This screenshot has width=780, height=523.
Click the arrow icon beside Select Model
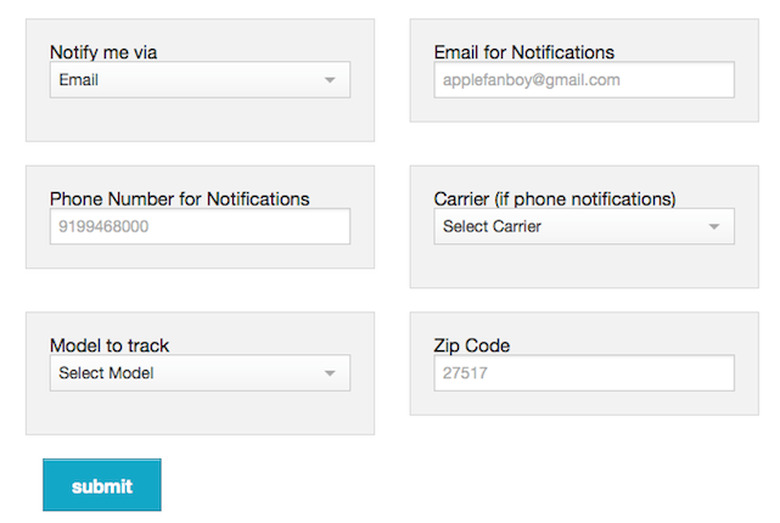pos(330,374)
